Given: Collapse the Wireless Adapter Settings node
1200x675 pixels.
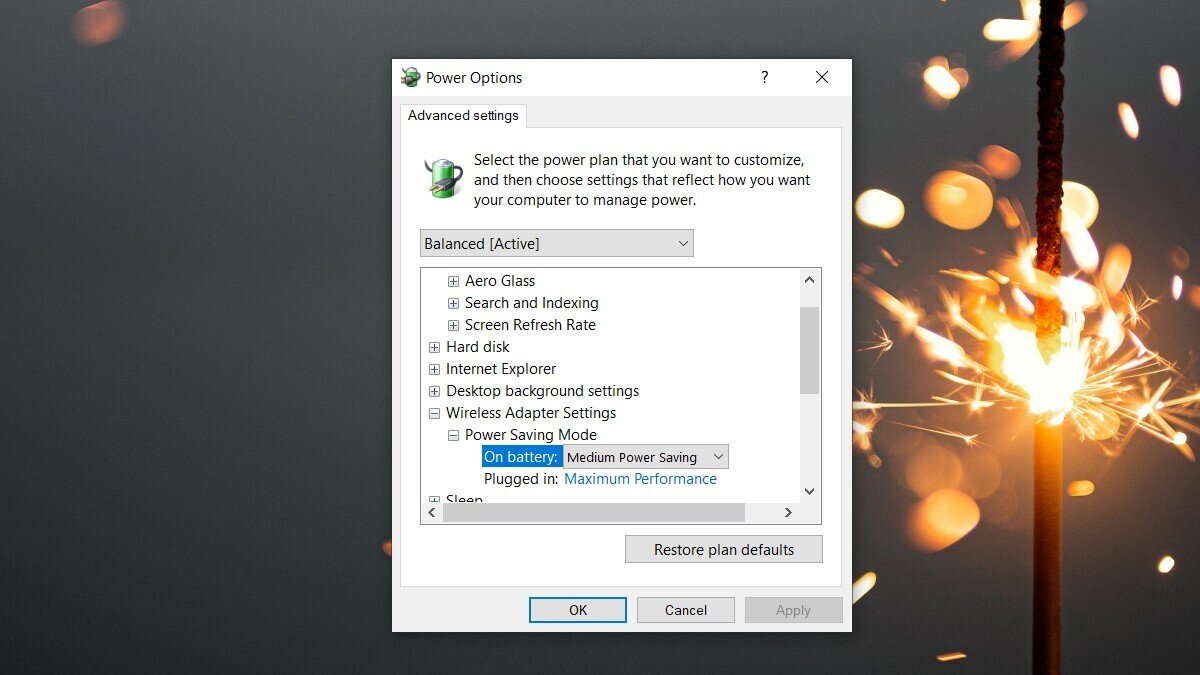Looking at the screenshot, I should click(x=434, y=413).
